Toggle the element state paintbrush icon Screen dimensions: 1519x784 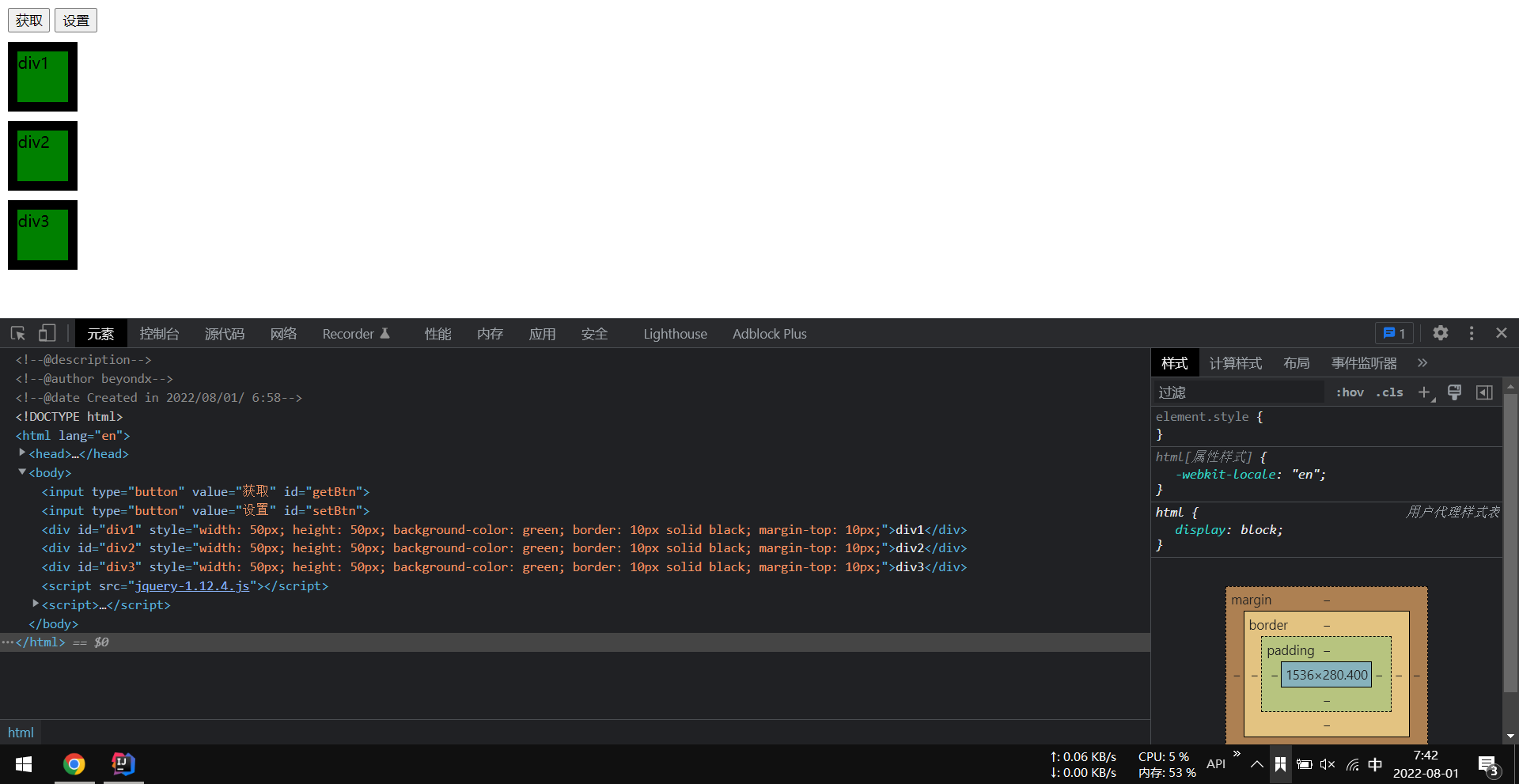point(1454,392)
